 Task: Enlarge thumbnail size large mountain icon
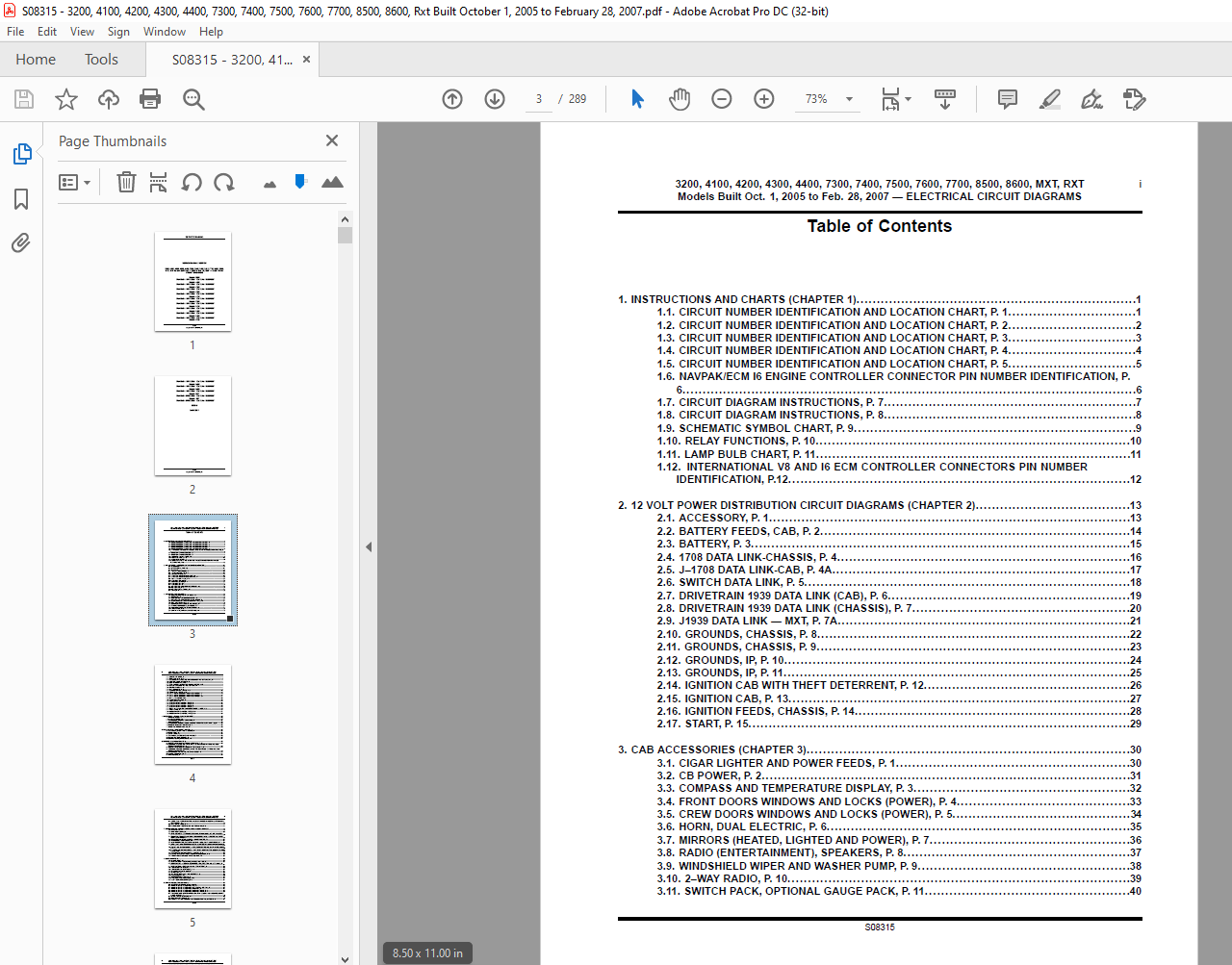332,182
